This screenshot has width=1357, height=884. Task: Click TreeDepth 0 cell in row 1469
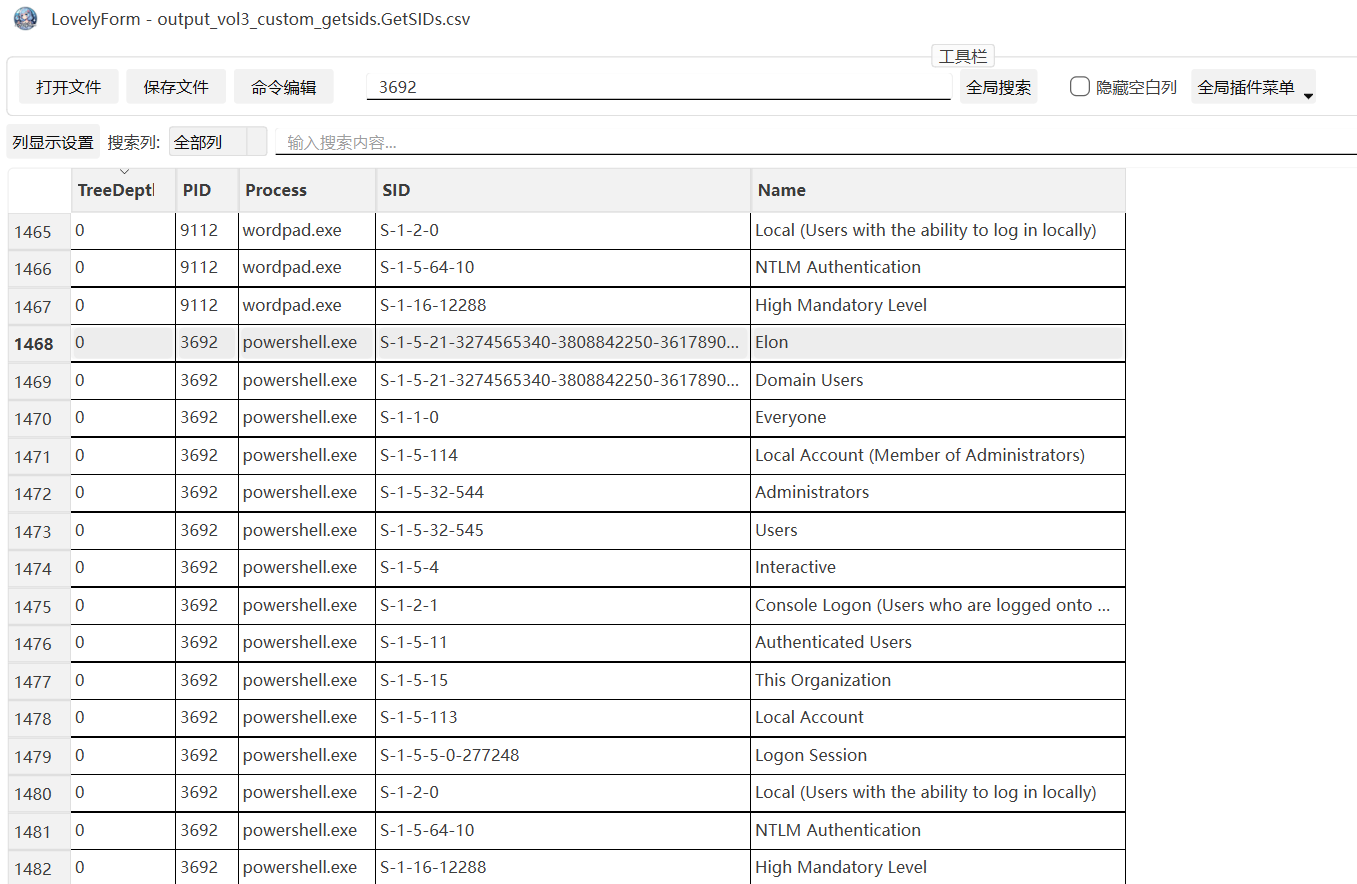pos(123,380)
